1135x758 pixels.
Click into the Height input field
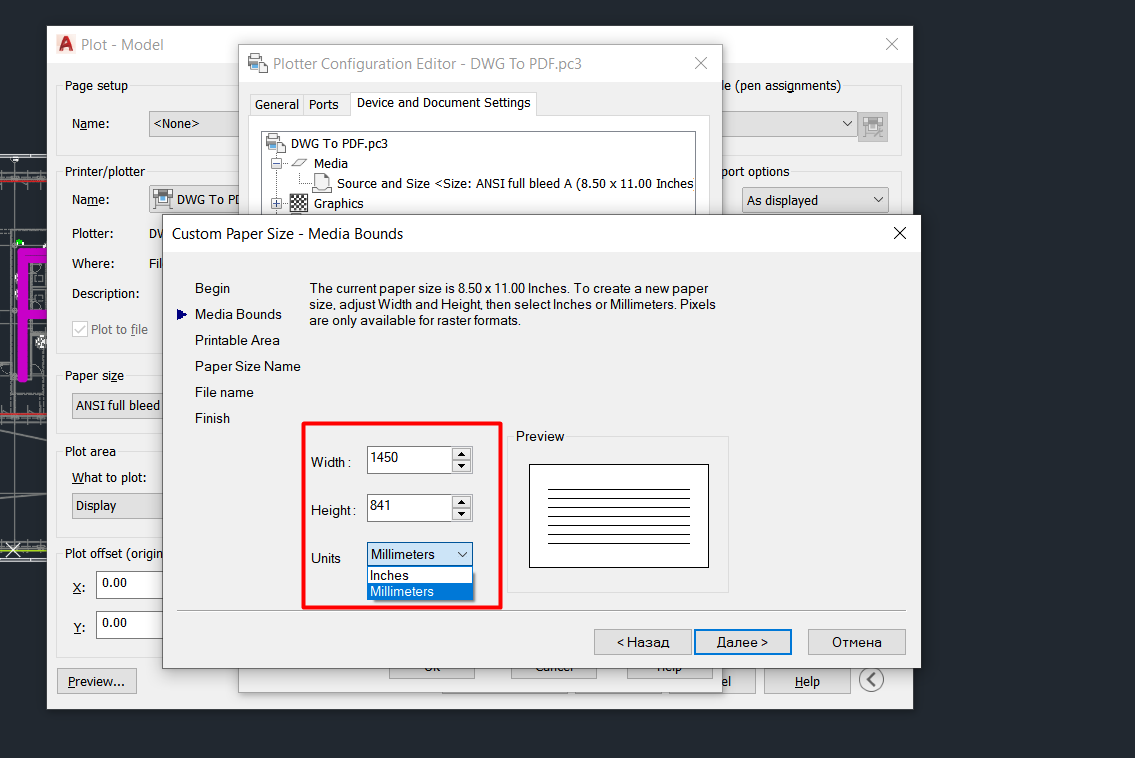point(410,508)
